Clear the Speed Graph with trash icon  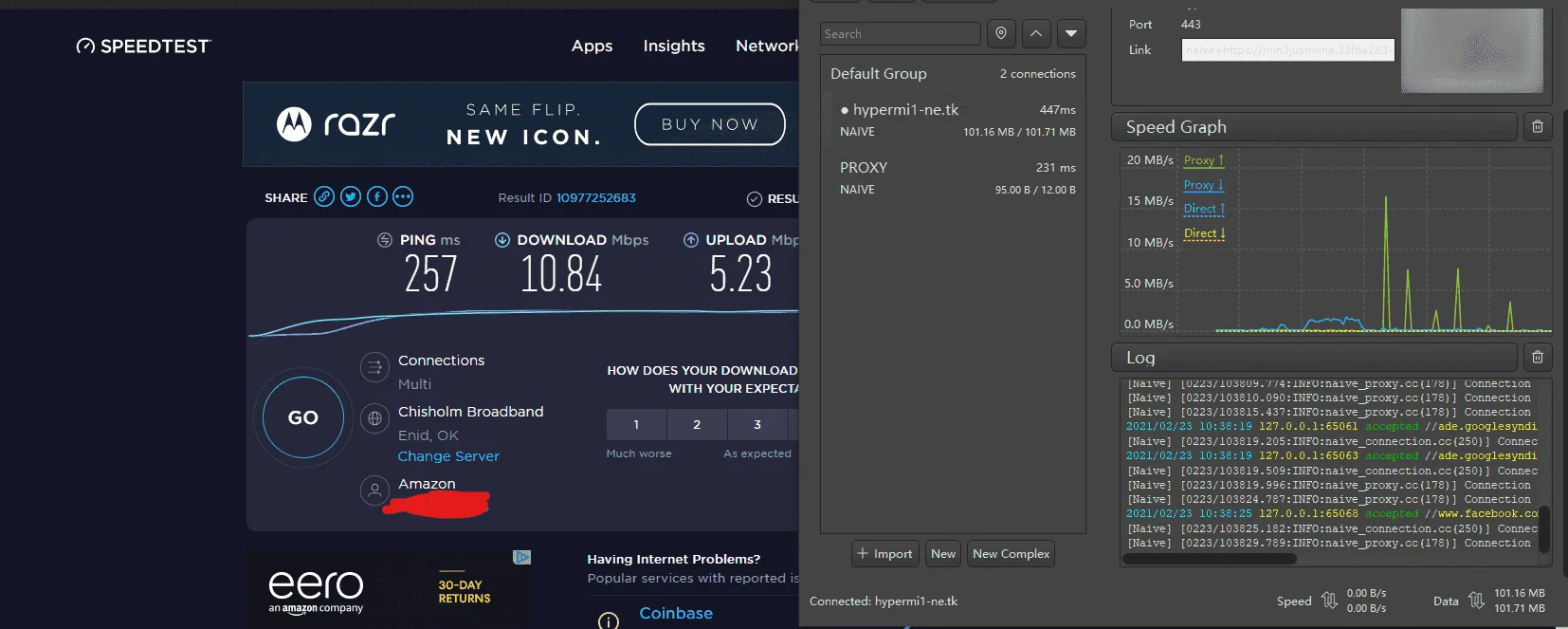click(1538, 126)
